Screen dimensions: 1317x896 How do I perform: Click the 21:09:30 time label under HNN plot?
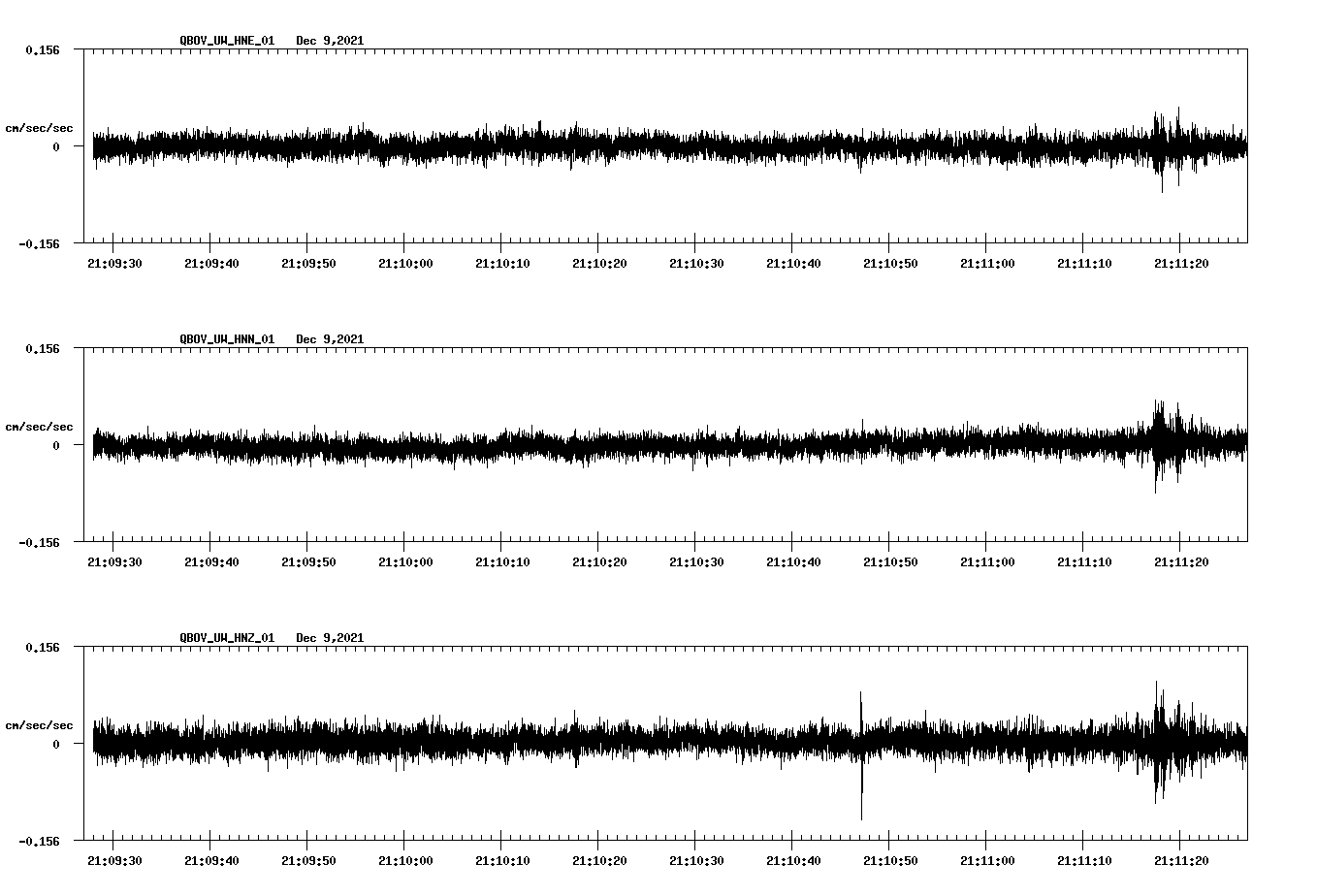pos(114,561)
